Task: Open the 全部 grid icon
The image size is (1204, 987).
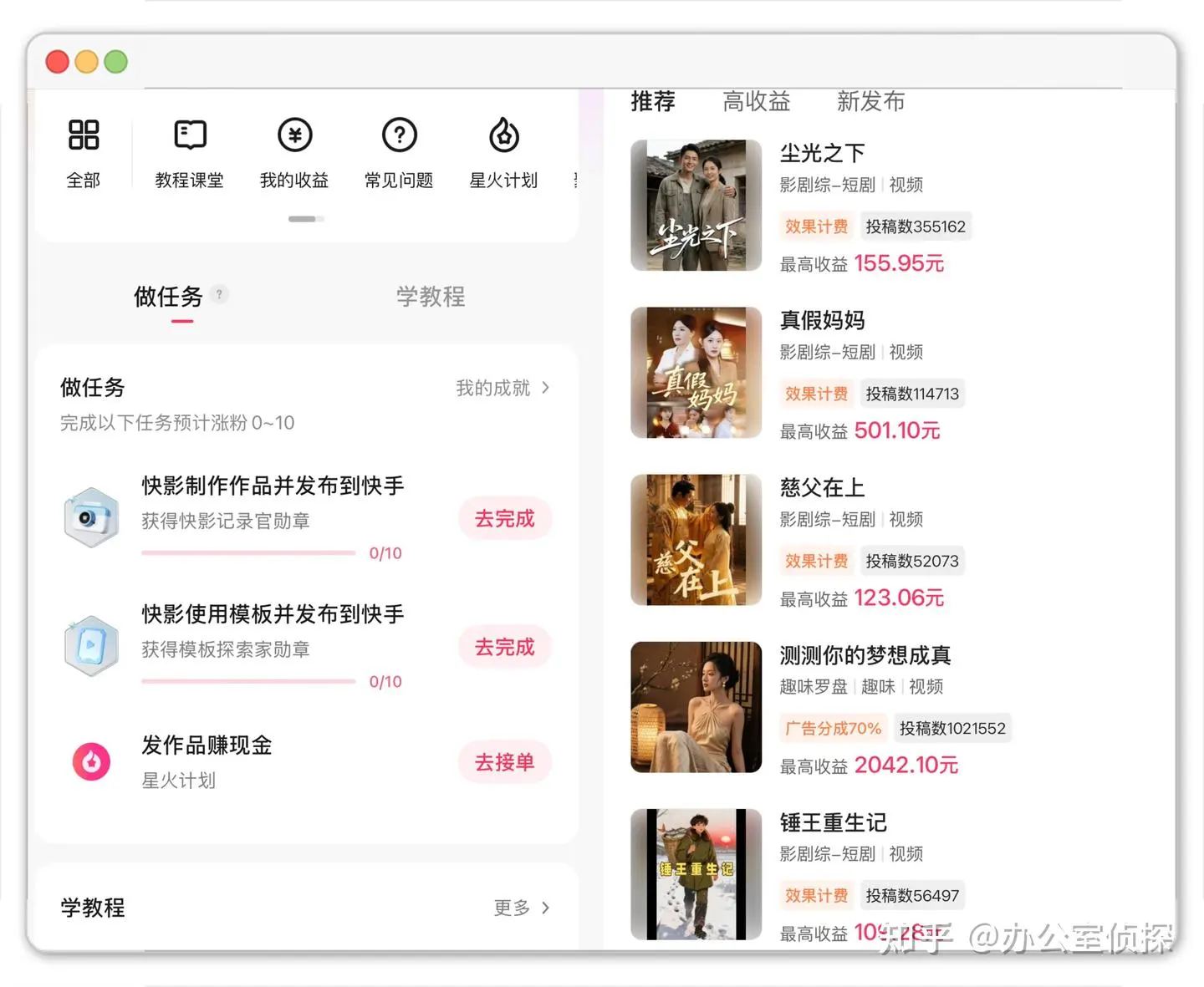Action: (84, 135)
